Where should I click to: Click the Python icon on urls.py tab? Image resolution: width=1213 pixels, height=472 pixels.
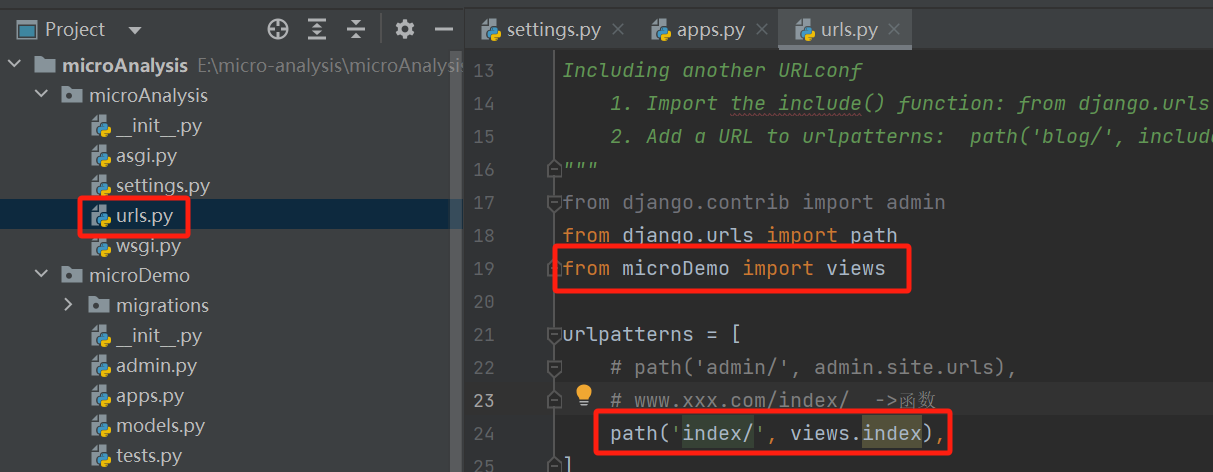click(x=804, y=29)
